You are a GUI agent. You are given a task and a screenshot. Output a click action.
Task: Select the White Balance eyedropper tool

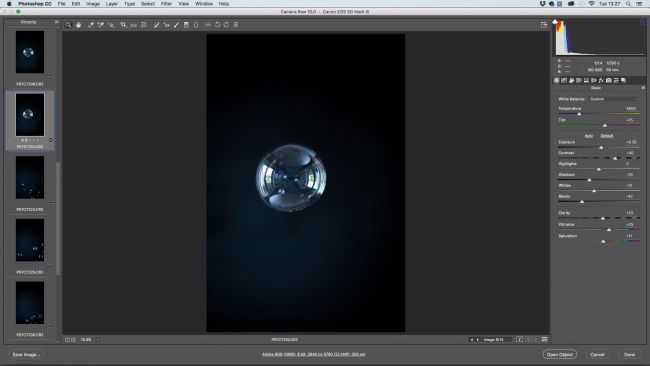pos(91,25)
